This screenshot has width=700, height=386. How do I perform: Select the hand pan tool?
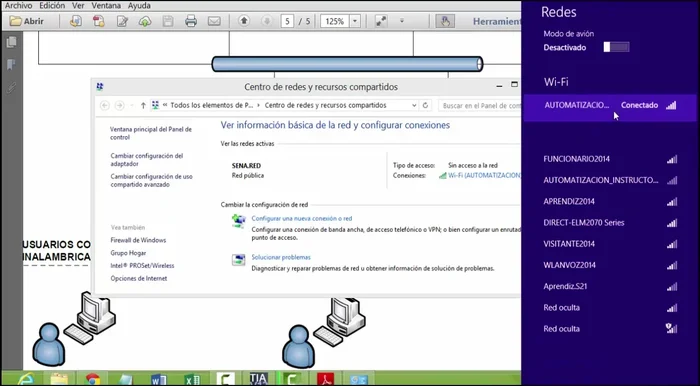445,21
